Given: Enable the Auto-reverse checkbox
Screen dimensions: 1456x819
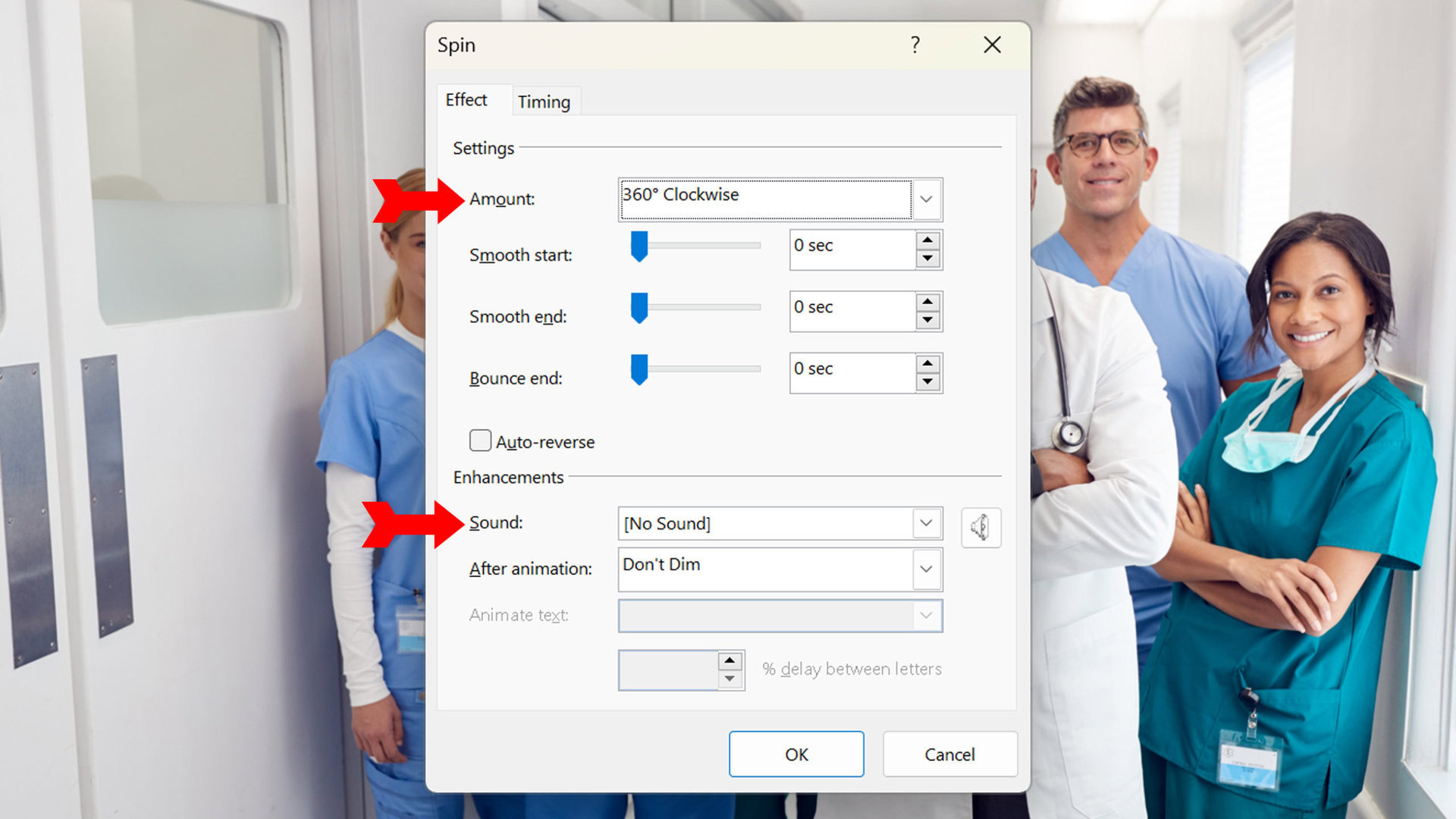Looking at the screenshot, I should point(480,441).
